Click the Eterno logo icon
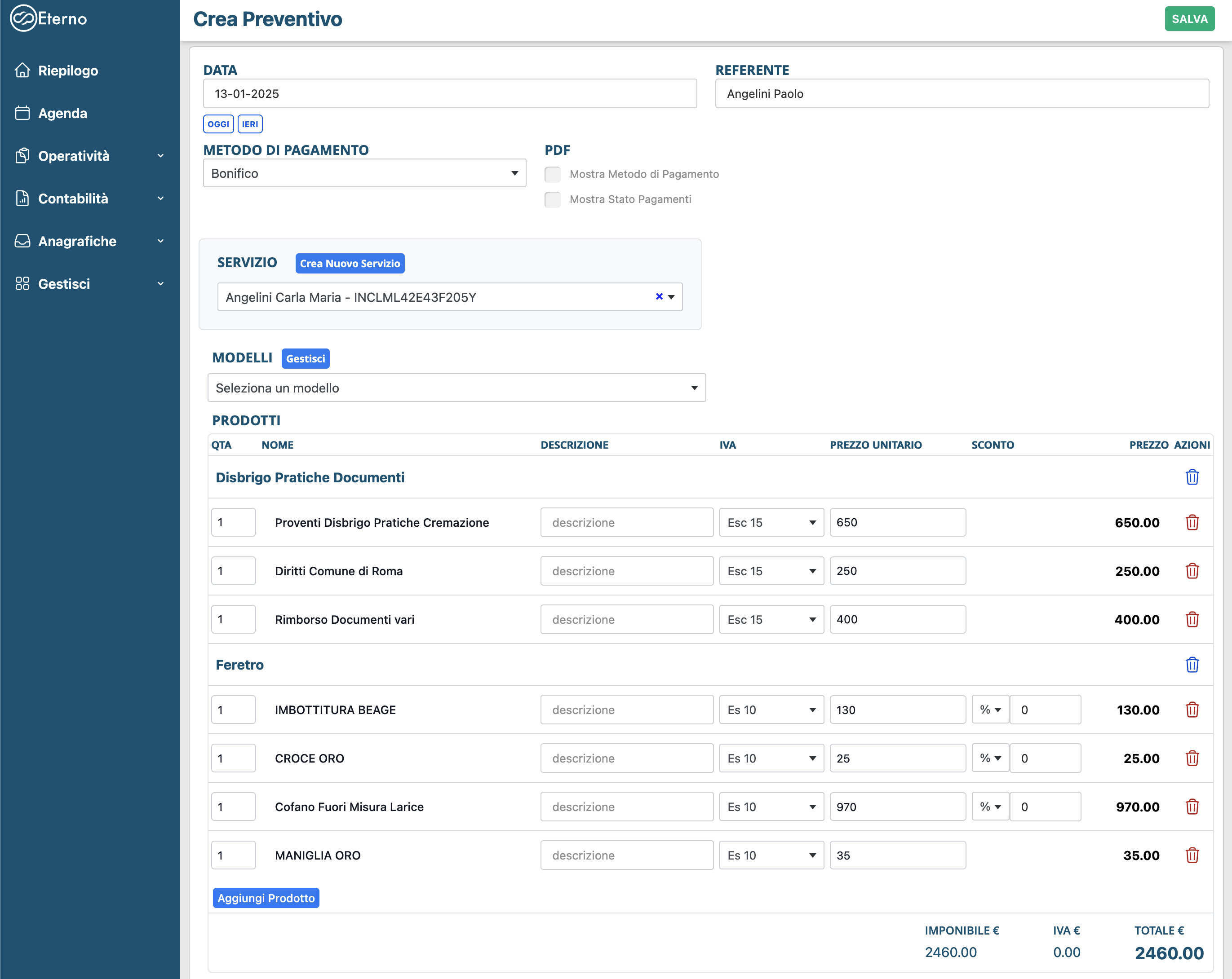The height and width of the screenshot is (979, 1232). (x=23, y=18)
